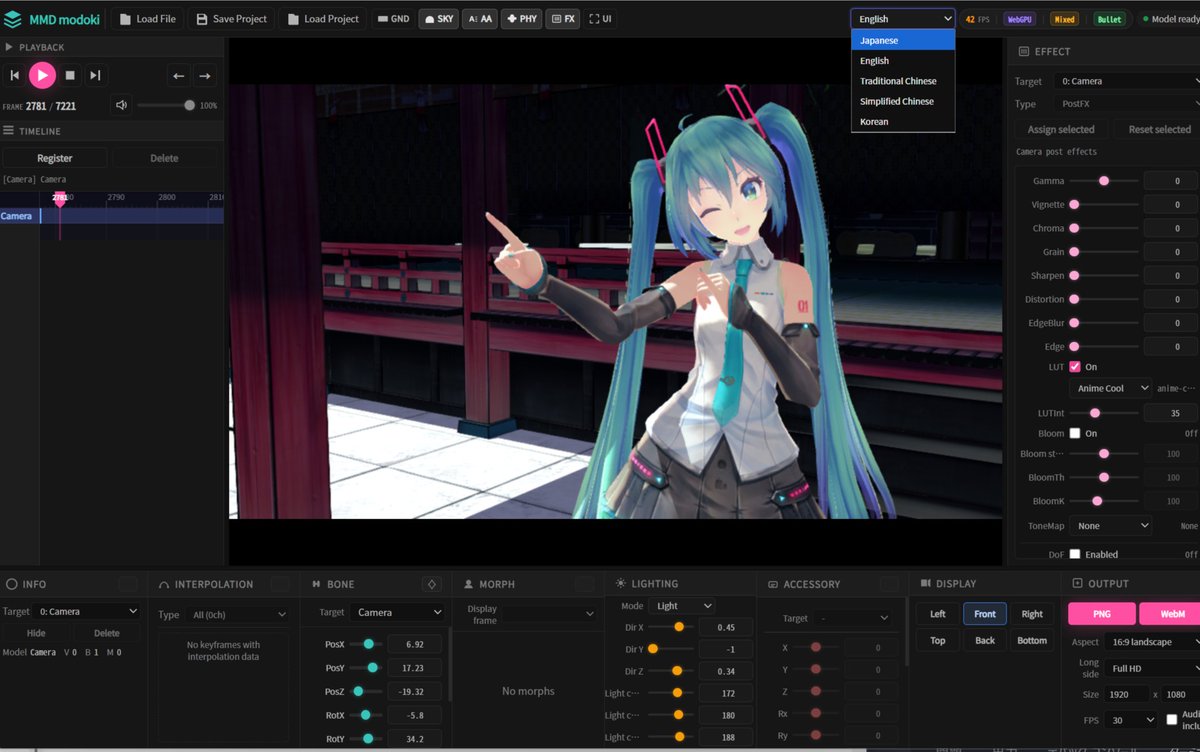
Task: Switch display view to Left
Action: click(937, 614)
